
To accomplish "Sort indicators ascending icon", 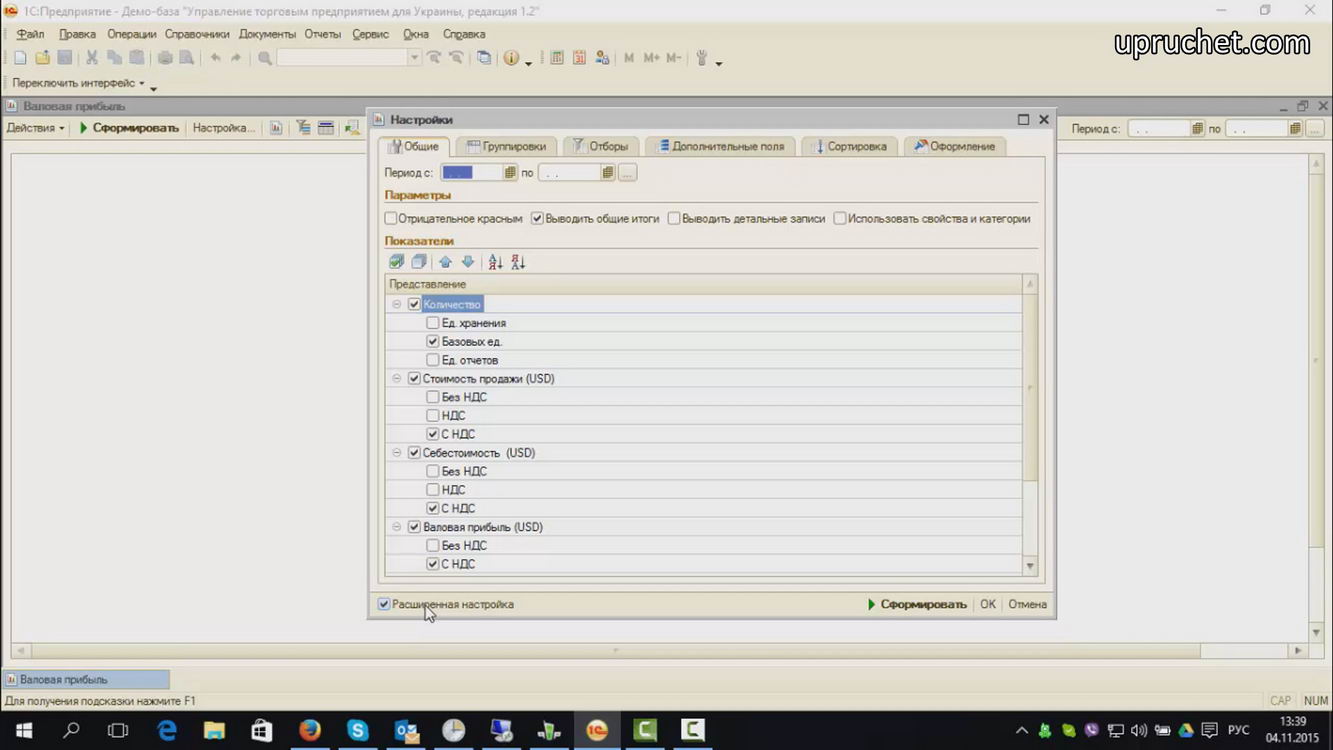I will (495, 262).
